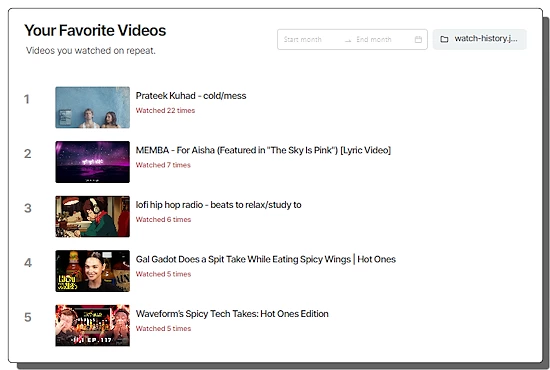The height and width of the screenshot is (370, 550).
Task: Click the End month input field
Action: (374, 39)
